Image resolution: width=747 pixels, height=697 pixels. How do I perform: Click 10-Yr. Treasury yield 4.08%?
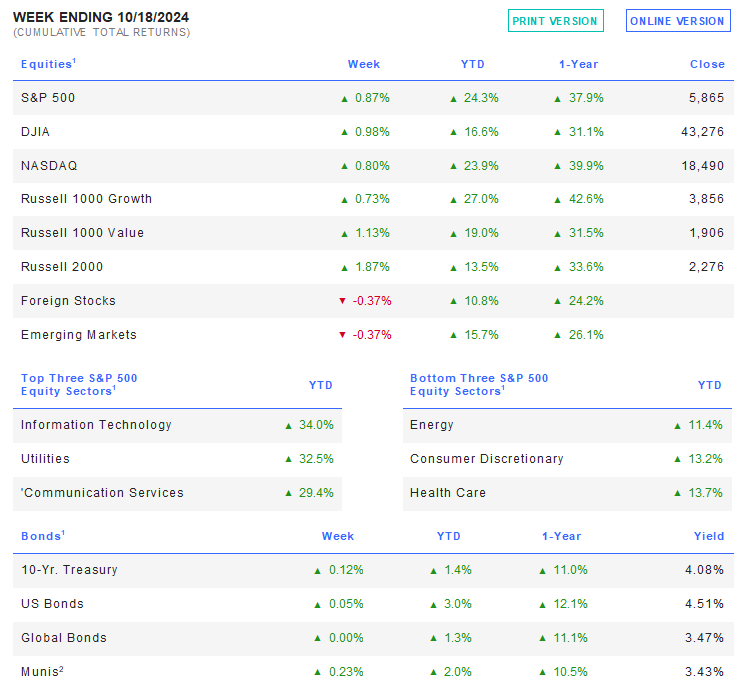(705, 570)
